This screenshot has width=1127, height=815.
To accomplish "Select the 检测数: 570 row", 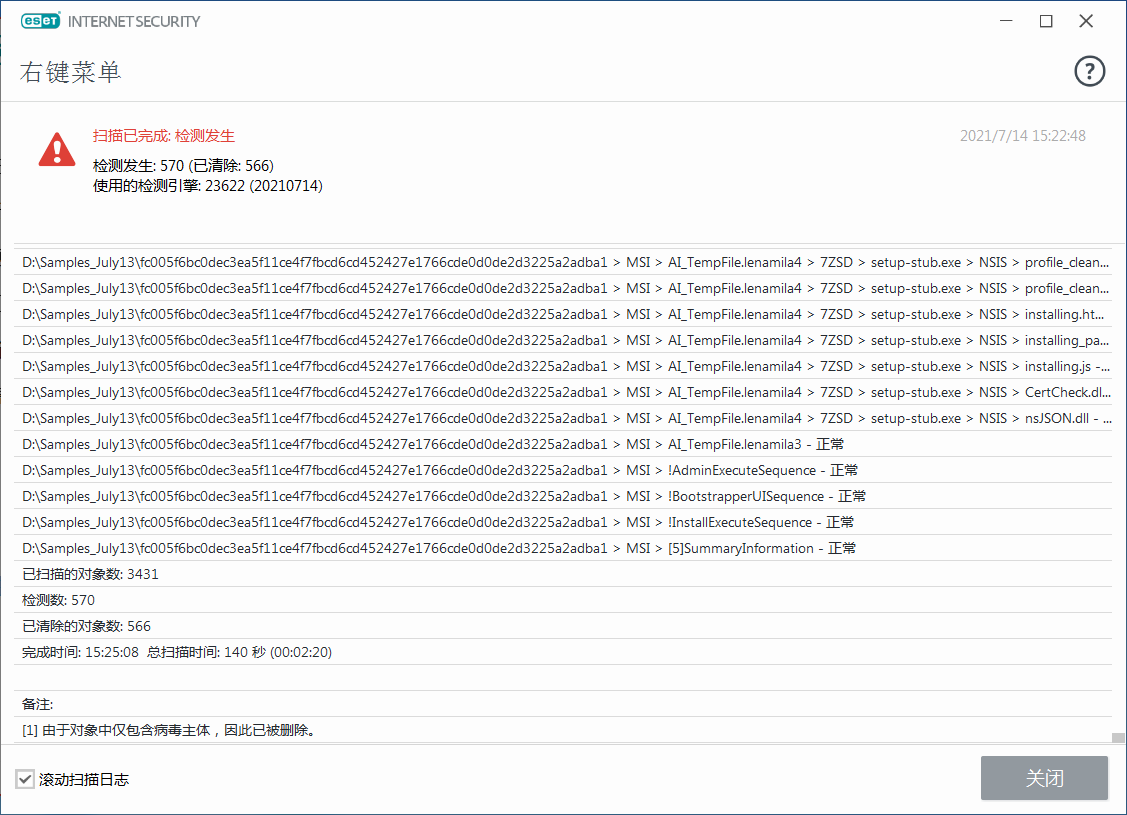I will coord(564,600).
